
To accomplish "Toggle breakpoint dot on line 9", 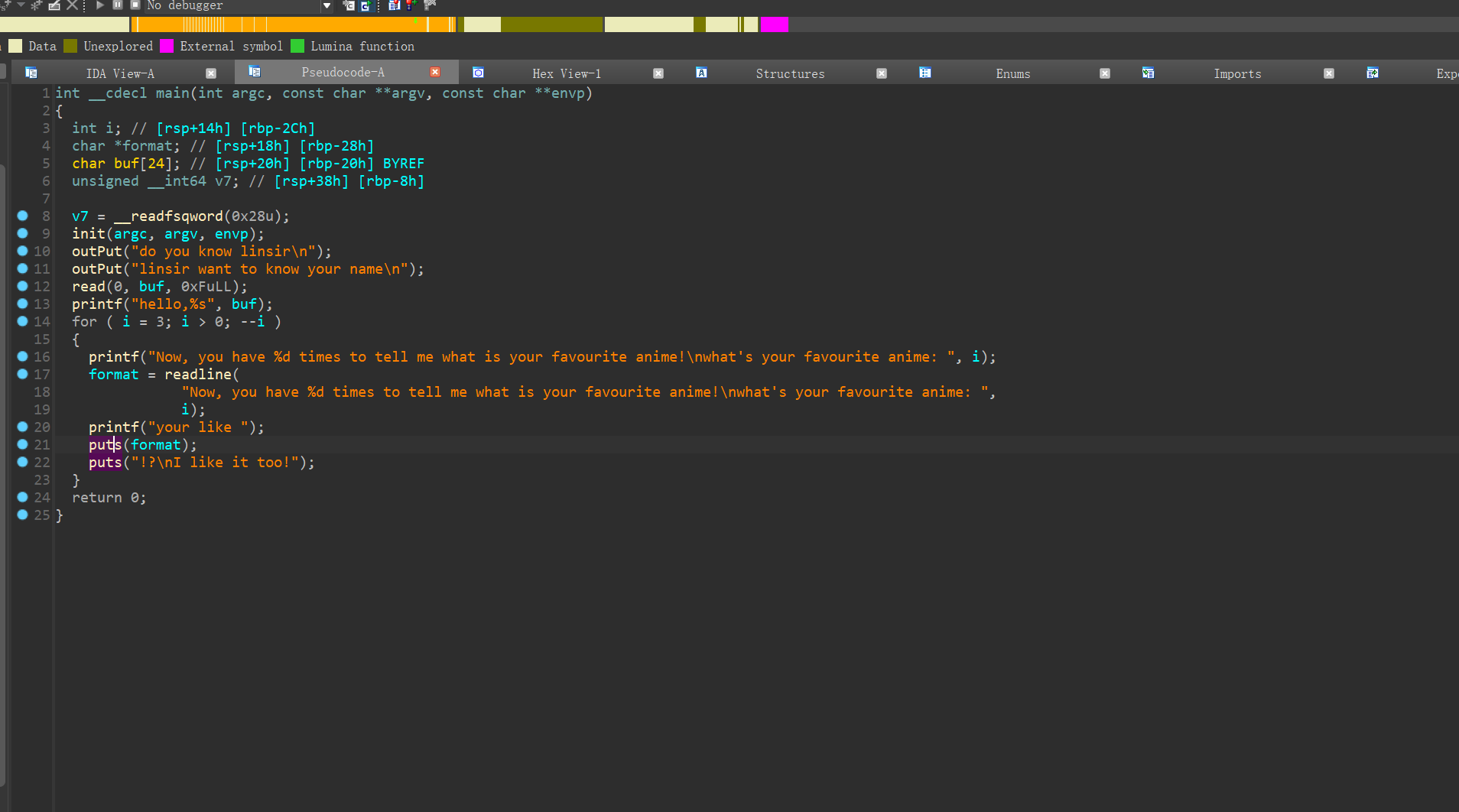I will point(23,233).
